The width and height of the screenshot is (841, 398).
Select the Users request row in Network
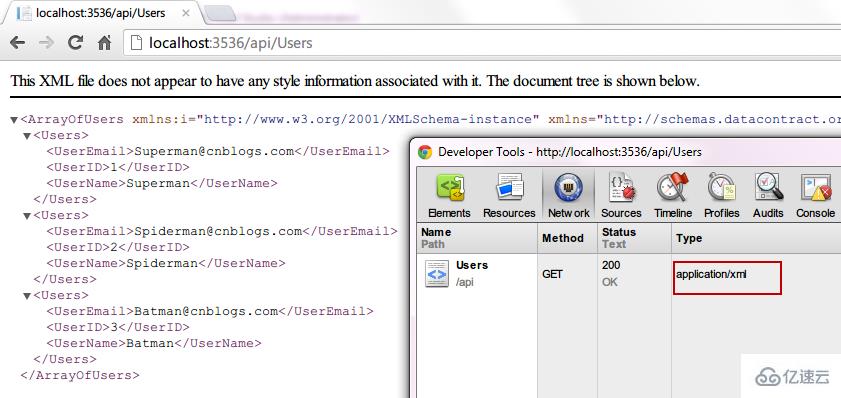pos(629,274)
